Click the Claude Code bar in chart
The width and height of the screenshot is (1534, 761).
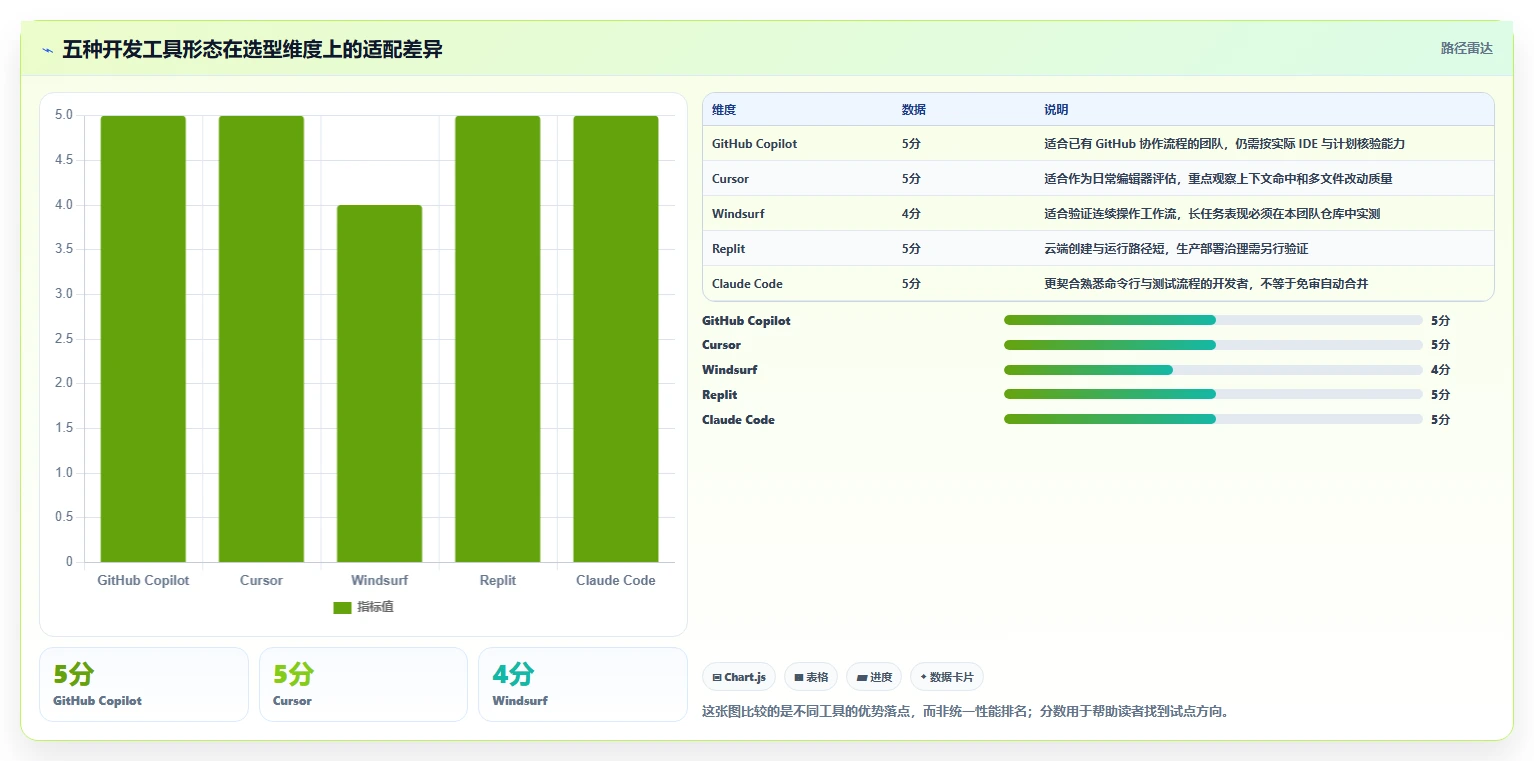[x=615, y=339]
